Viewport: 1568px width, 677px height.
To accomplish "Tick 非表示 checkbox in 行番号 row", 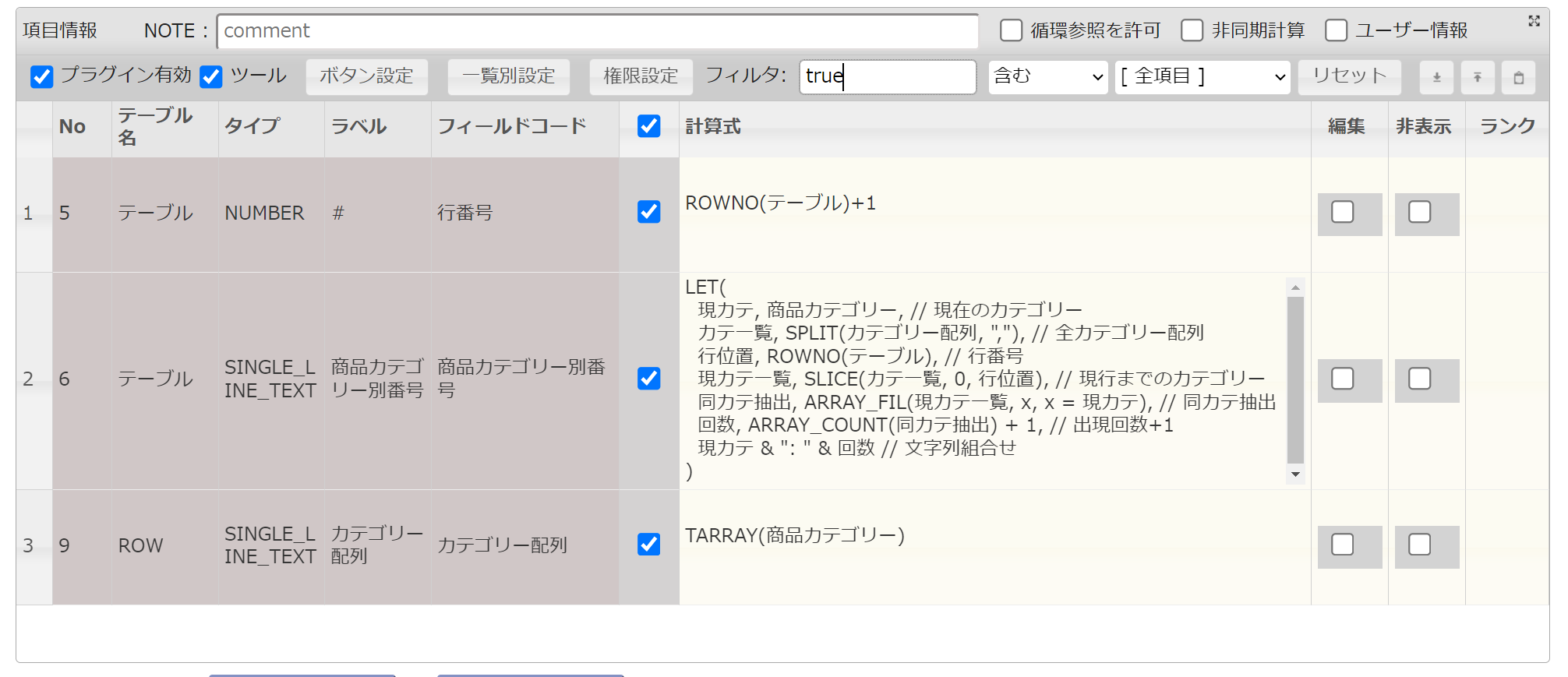I will coord(1419,212).
